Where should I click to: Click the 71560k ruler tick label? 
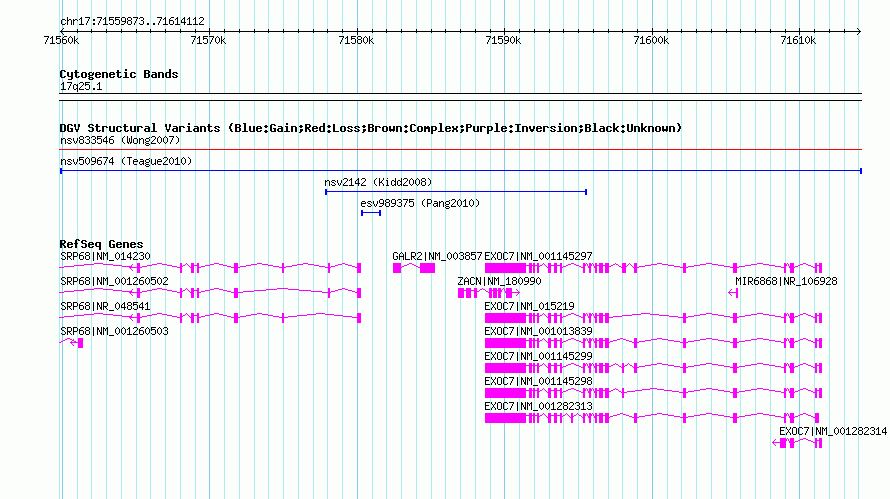61,40
